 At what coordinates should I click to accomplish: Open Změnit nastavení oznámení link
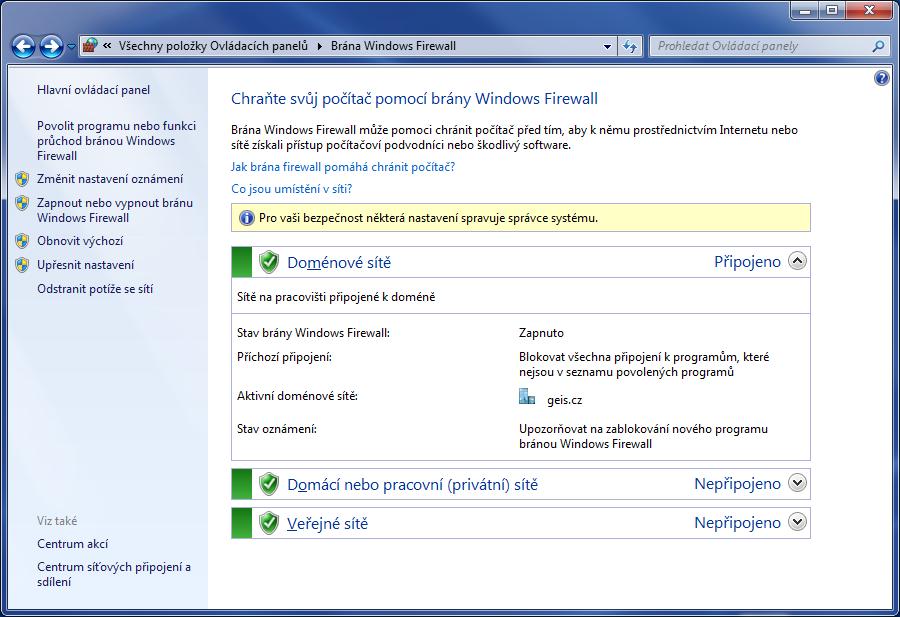coord(110,179)
